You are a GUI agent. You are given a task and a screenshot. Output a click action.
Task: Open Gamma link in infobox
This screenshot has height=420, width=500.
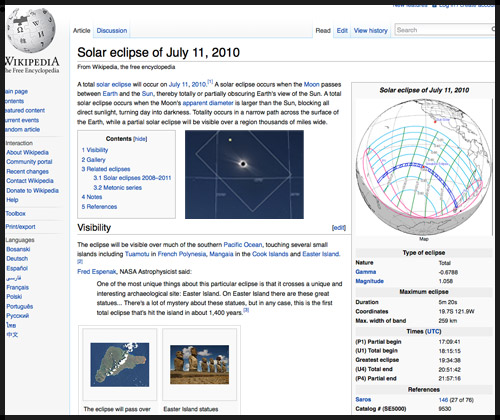(x=366, y=272)
